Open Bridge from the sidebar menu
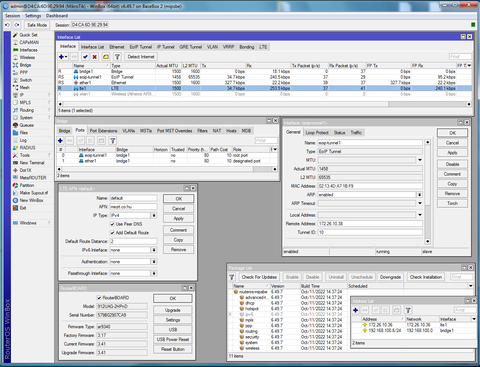 tap(25, 65)
